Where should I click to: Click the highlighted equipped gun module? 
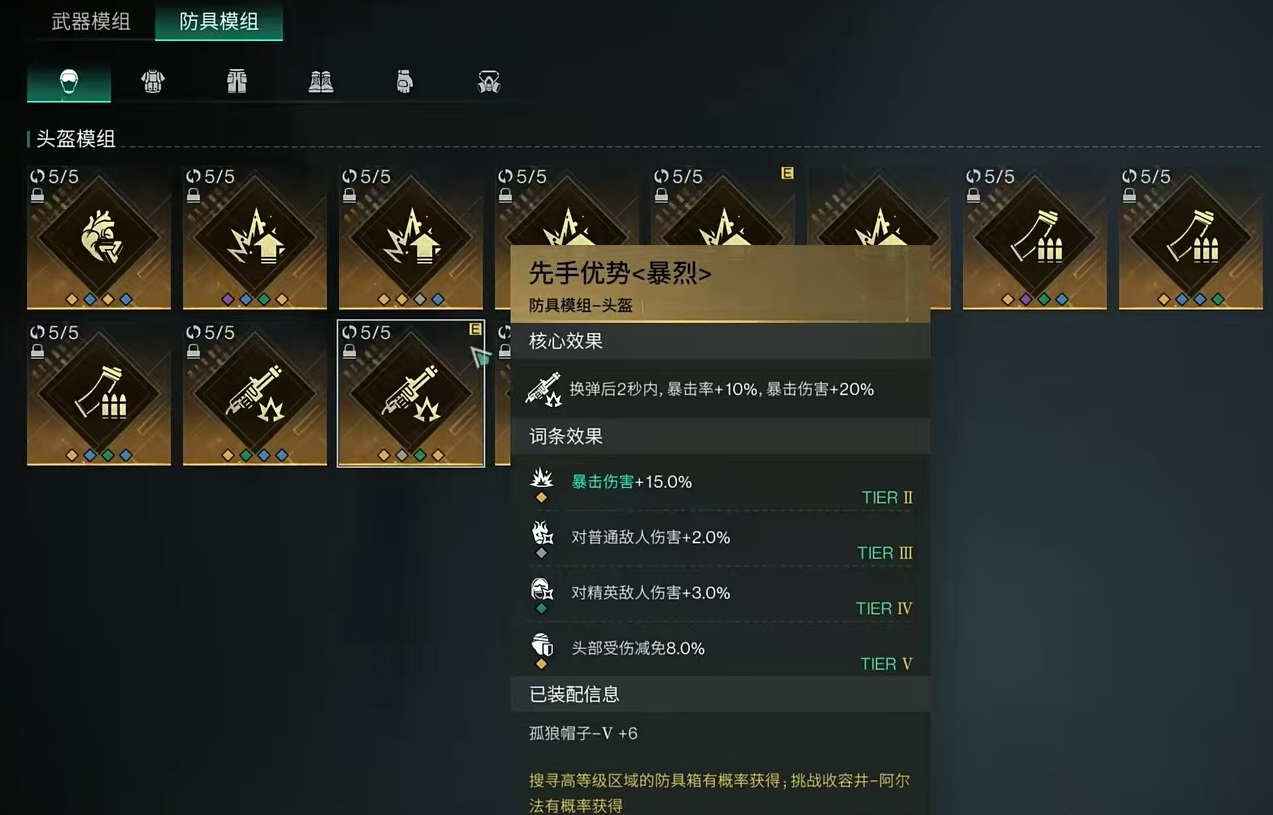(411, 393)
